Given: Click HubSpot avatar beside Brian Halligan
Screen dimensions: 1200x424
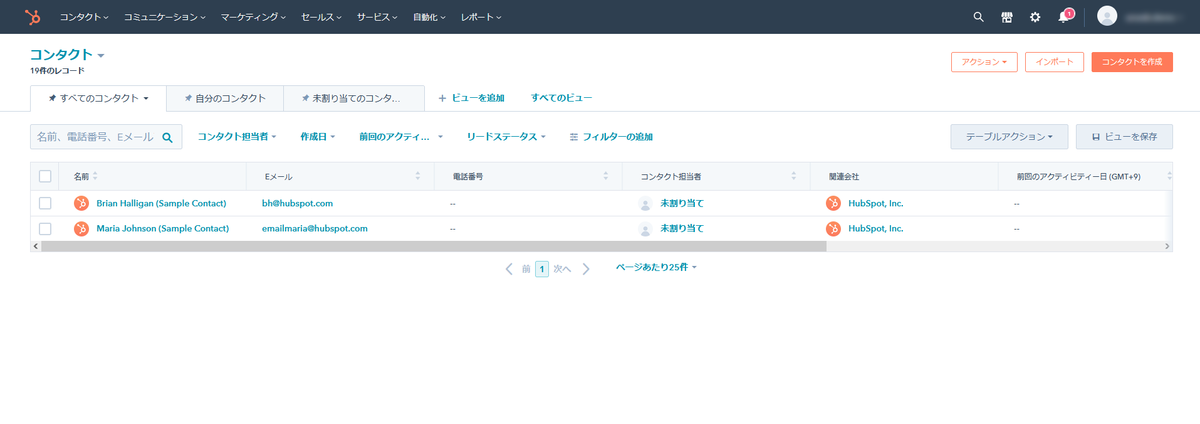Looking at the screenshot, I should (x=81, y=203).
